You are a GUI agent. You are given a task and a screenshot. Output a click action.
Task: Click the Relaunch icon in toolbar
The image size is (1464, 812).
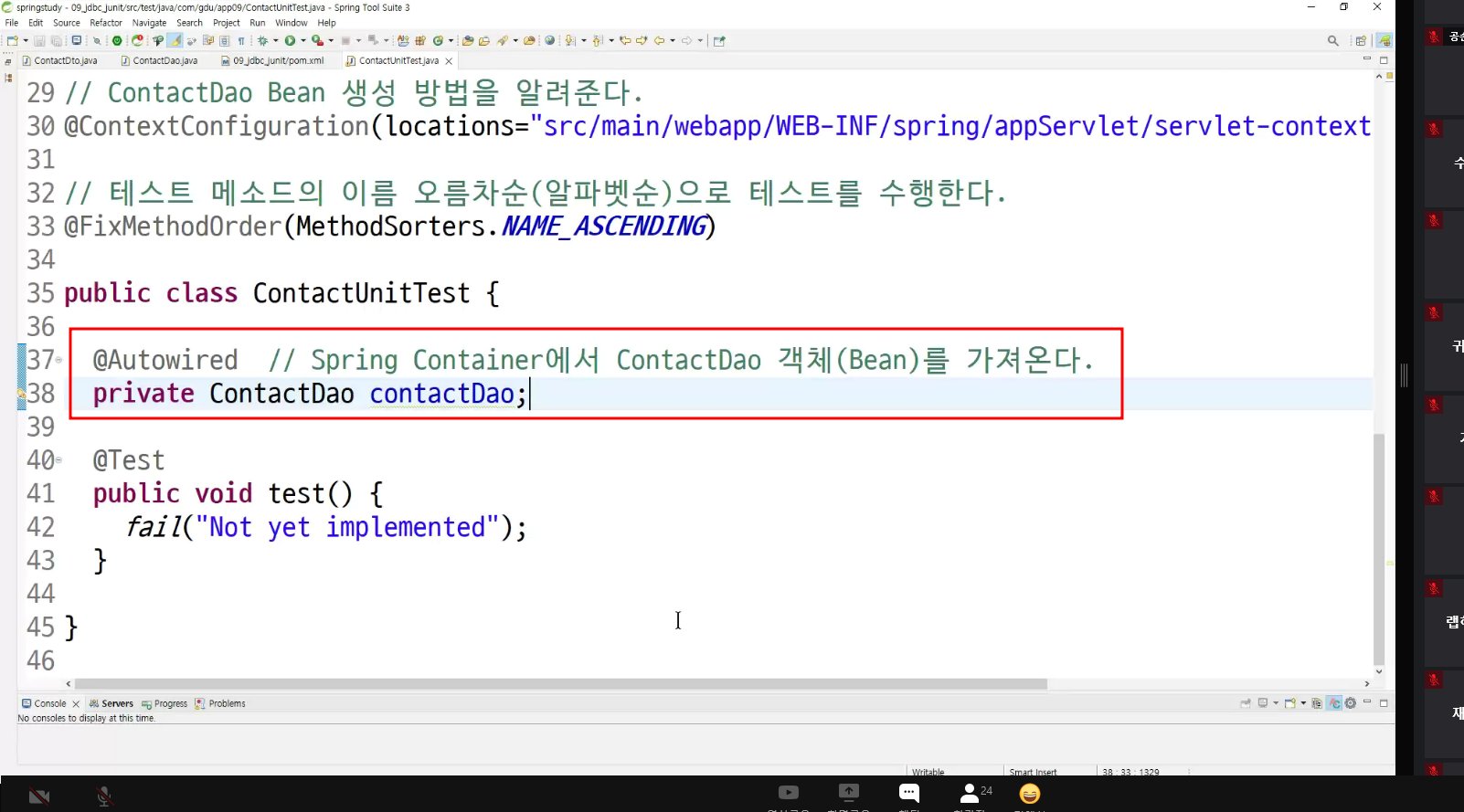point(137,40)
